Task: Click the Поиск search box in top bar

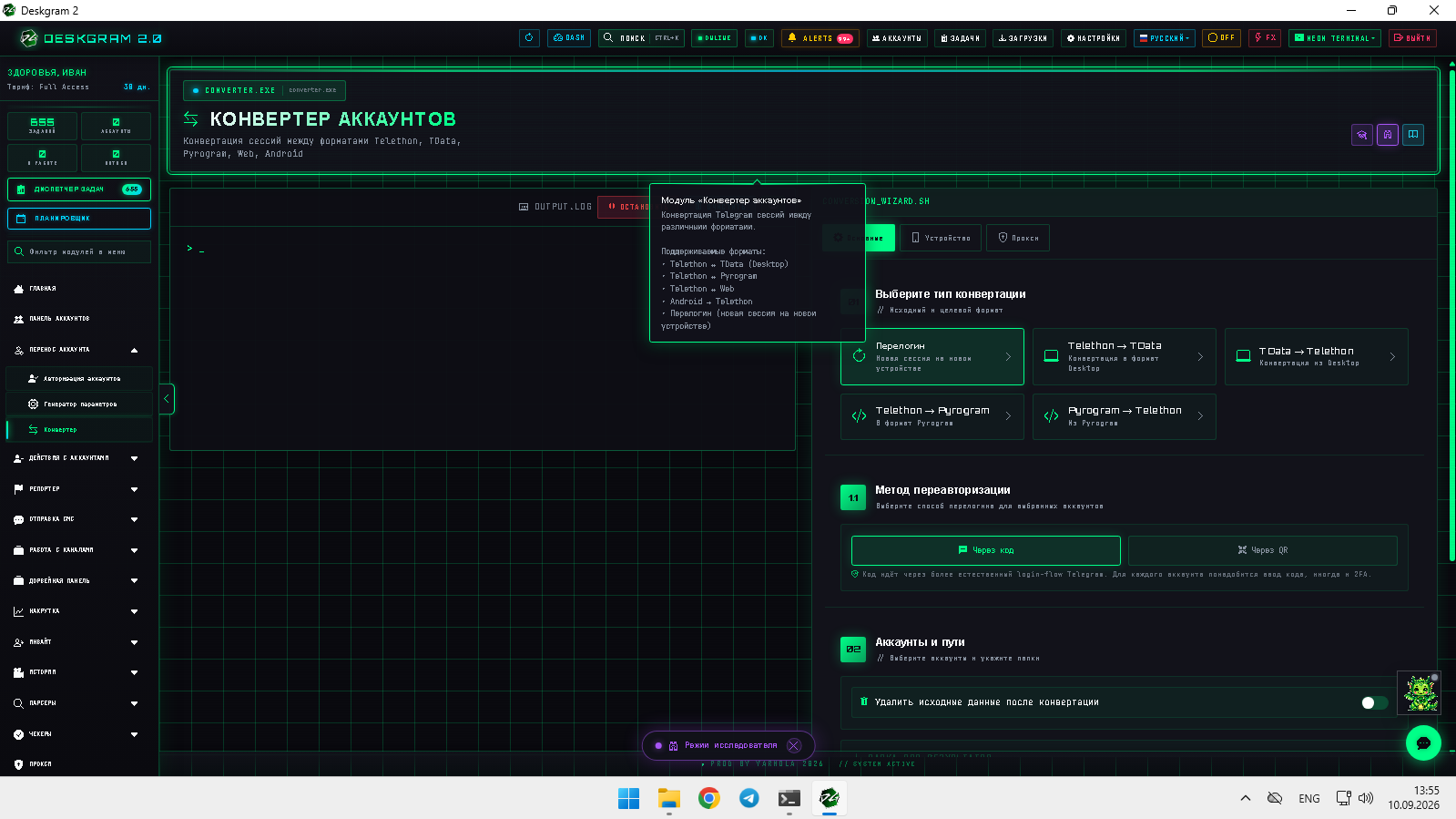Action: click(641, 38)
